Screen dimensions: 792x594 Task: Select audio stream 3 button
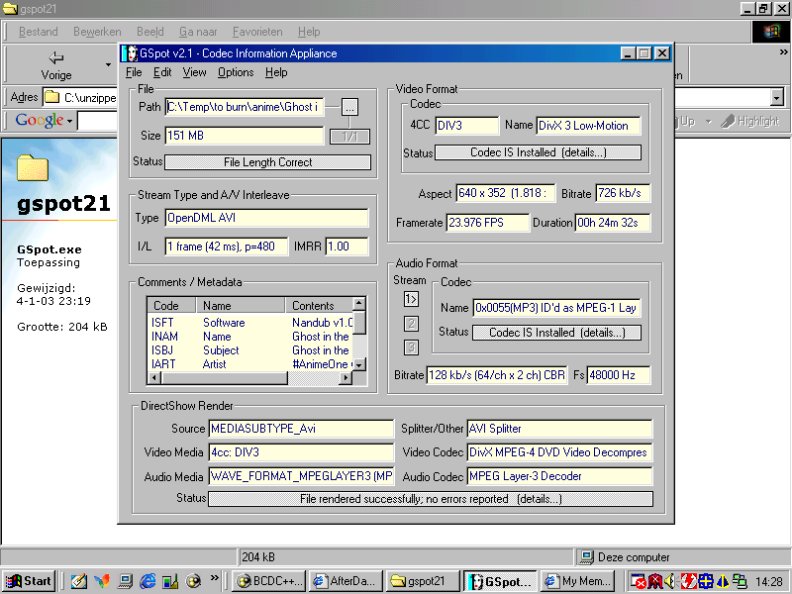coord(411,348)
